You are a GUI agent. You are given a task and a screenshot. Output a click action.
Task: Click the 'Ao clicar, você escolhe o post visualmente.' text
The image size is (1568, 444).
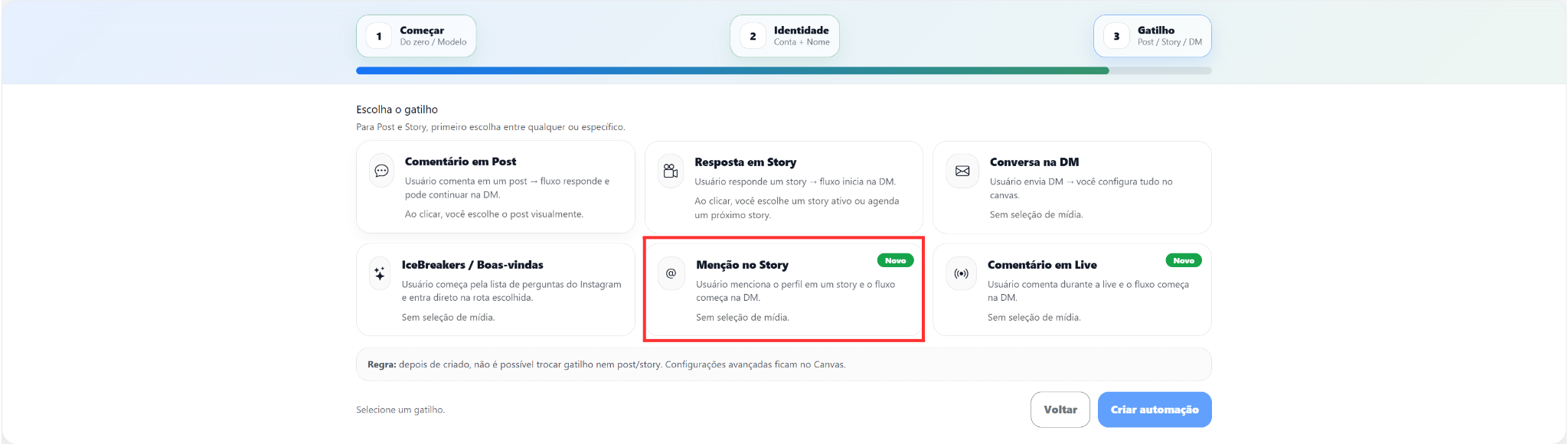(494, 214)
